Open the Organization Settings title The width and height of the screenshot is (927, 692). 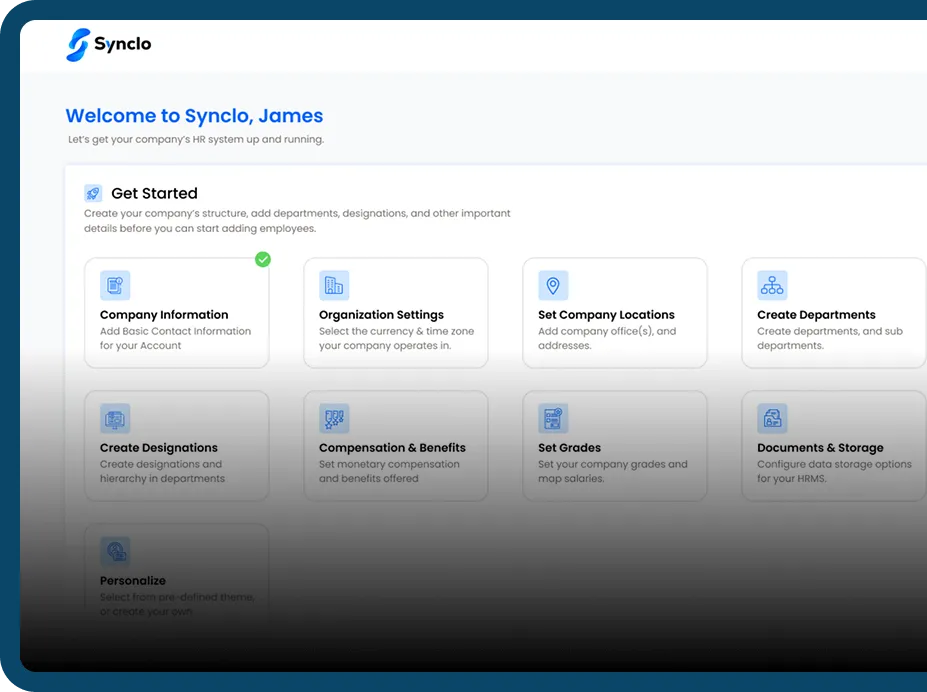tap(381, 315)
